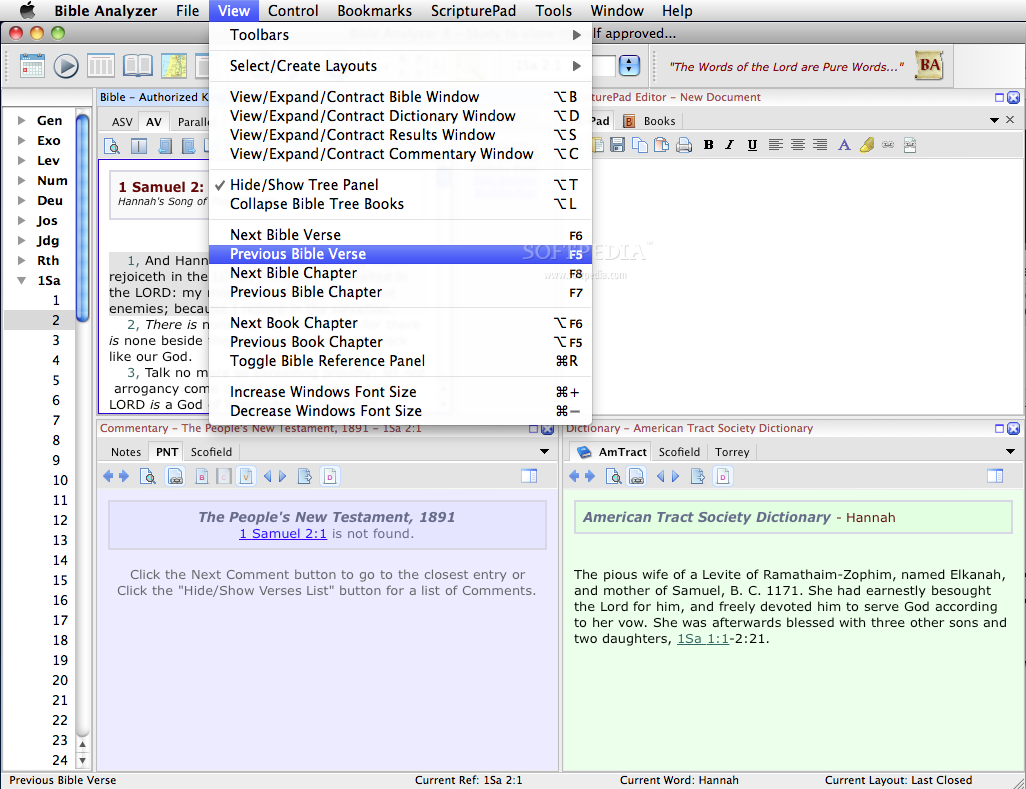Click Commentary B page icon
The width and height of the screenshot is (1026, 789).
202,476
